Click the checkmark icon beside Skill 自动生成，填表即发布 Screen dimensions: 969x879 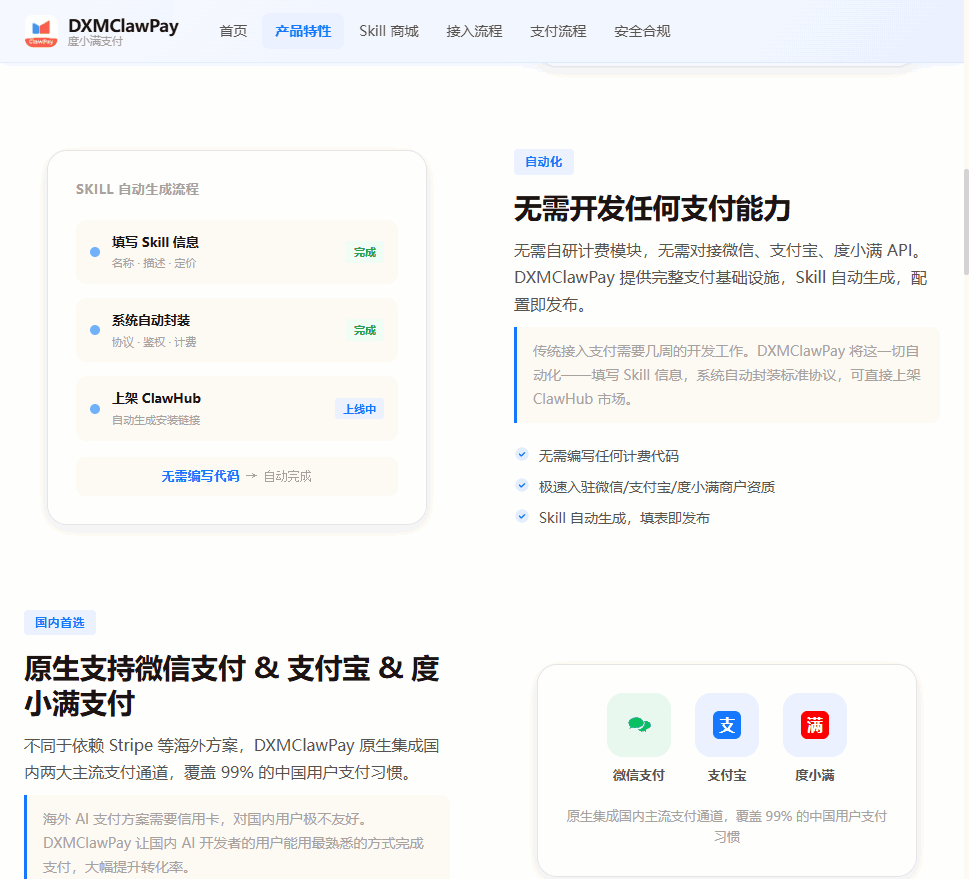coord(522,516)
